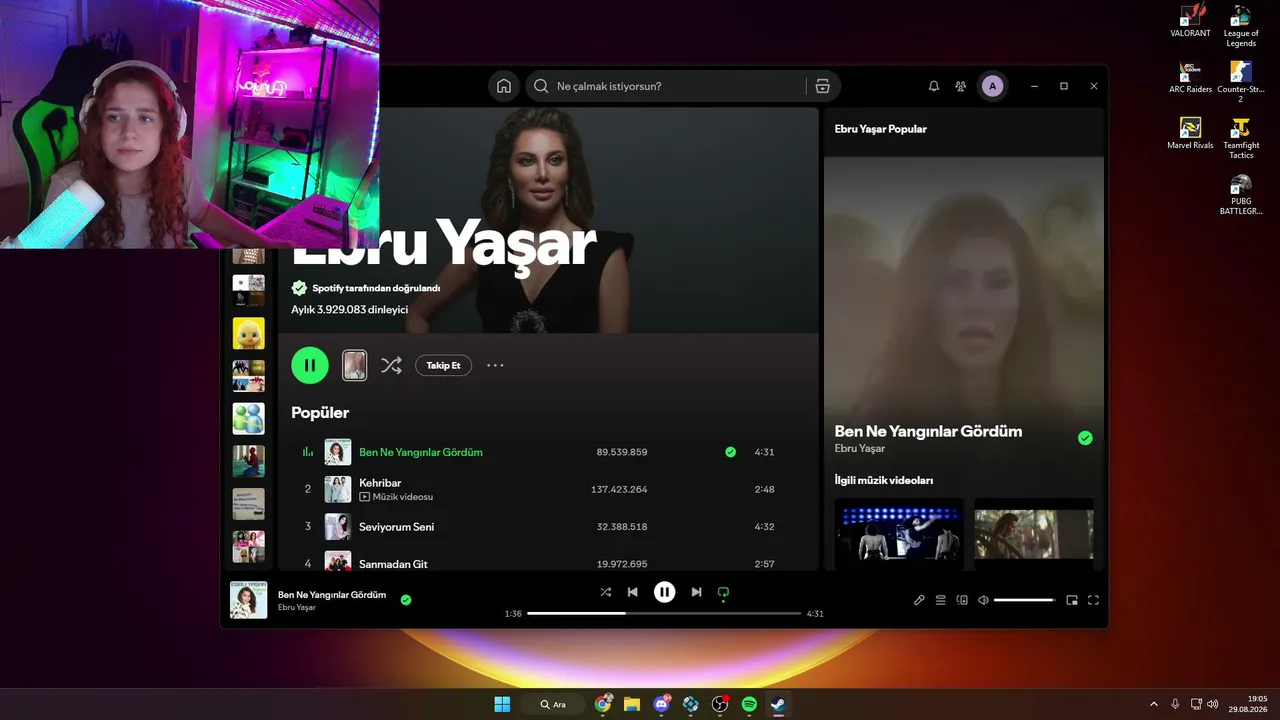1280x720 pixels.
Task: Select the Sanmadan Git track
Action: 548,562
